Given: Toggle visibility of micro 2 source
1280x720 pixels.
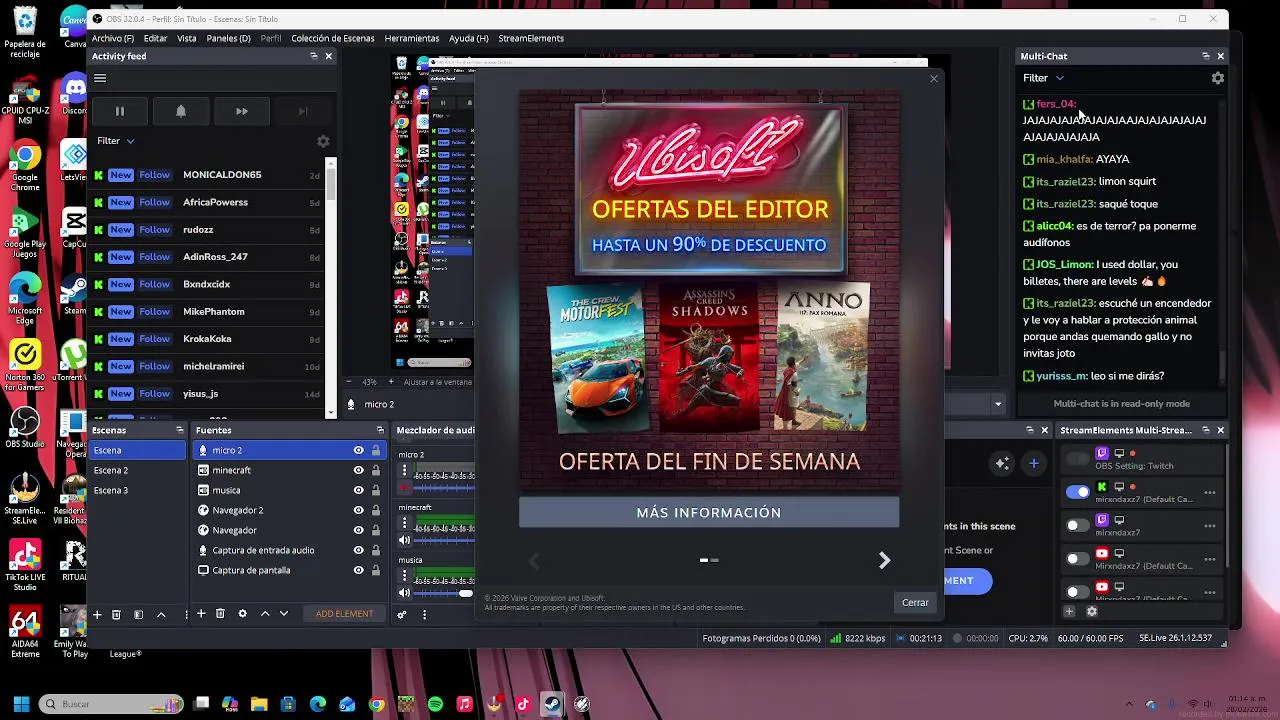Looking at the screenshot, I should [x=358, y=450].
